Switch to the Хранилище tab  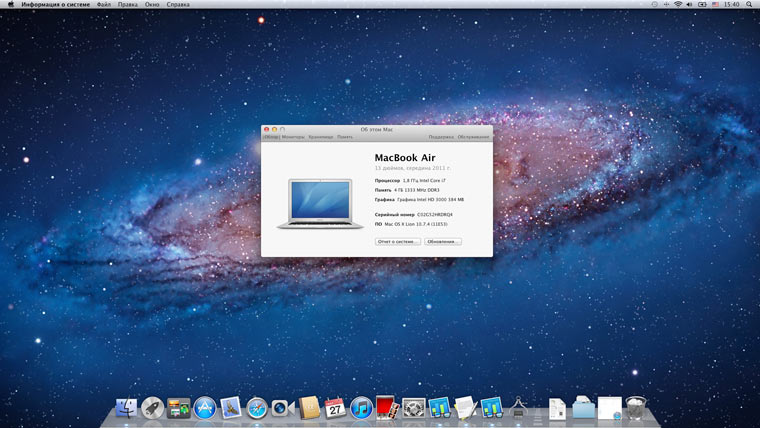320,137
